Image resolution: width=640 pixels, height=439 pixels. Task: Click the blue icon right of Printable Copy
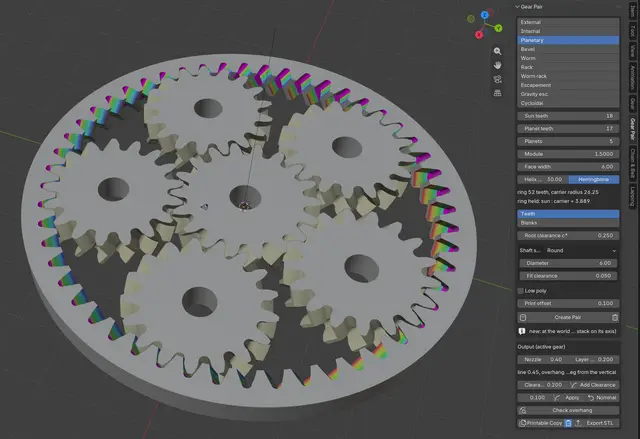coord(568,423)
